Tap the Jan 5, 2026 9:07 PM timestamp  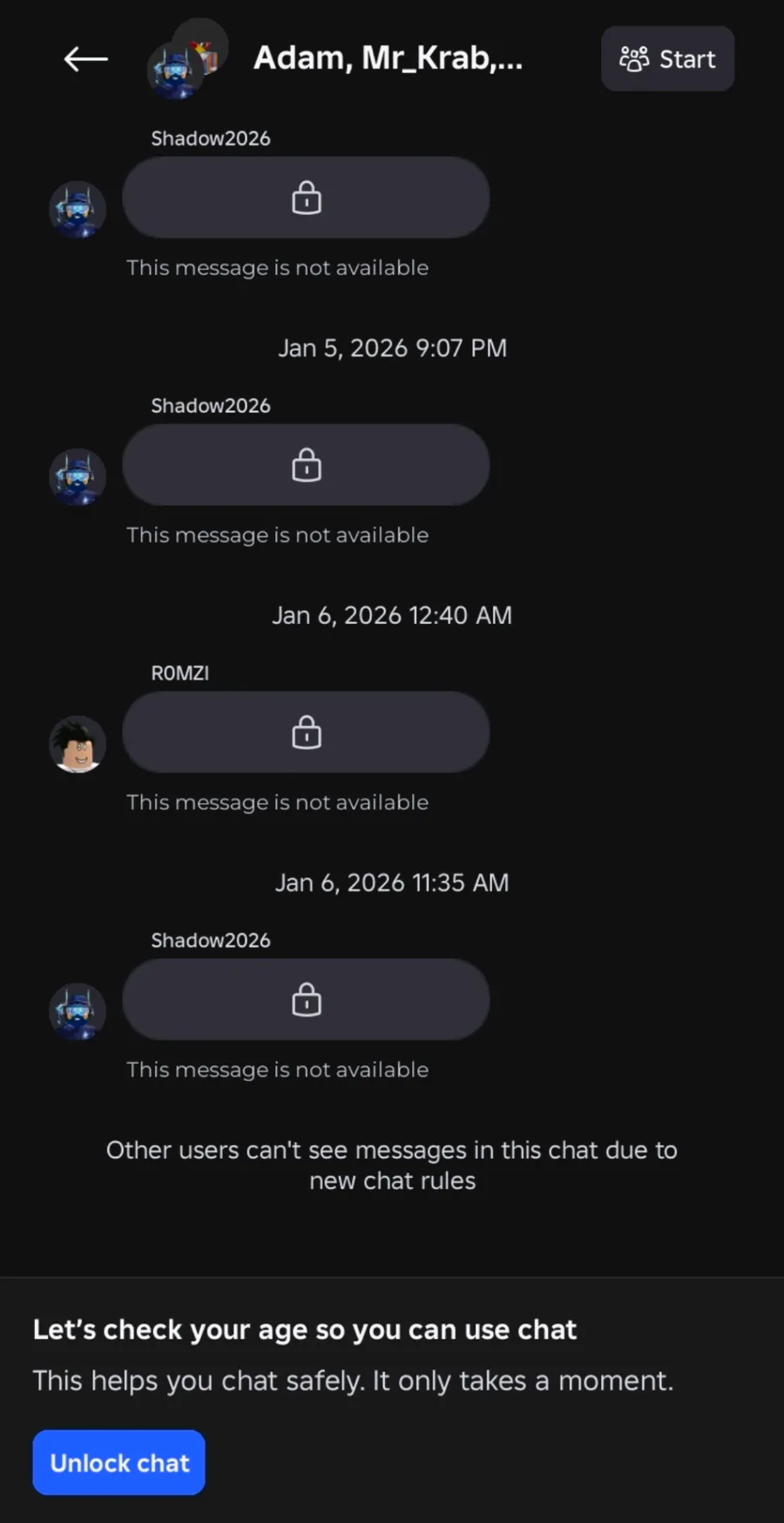coord(392,349)
